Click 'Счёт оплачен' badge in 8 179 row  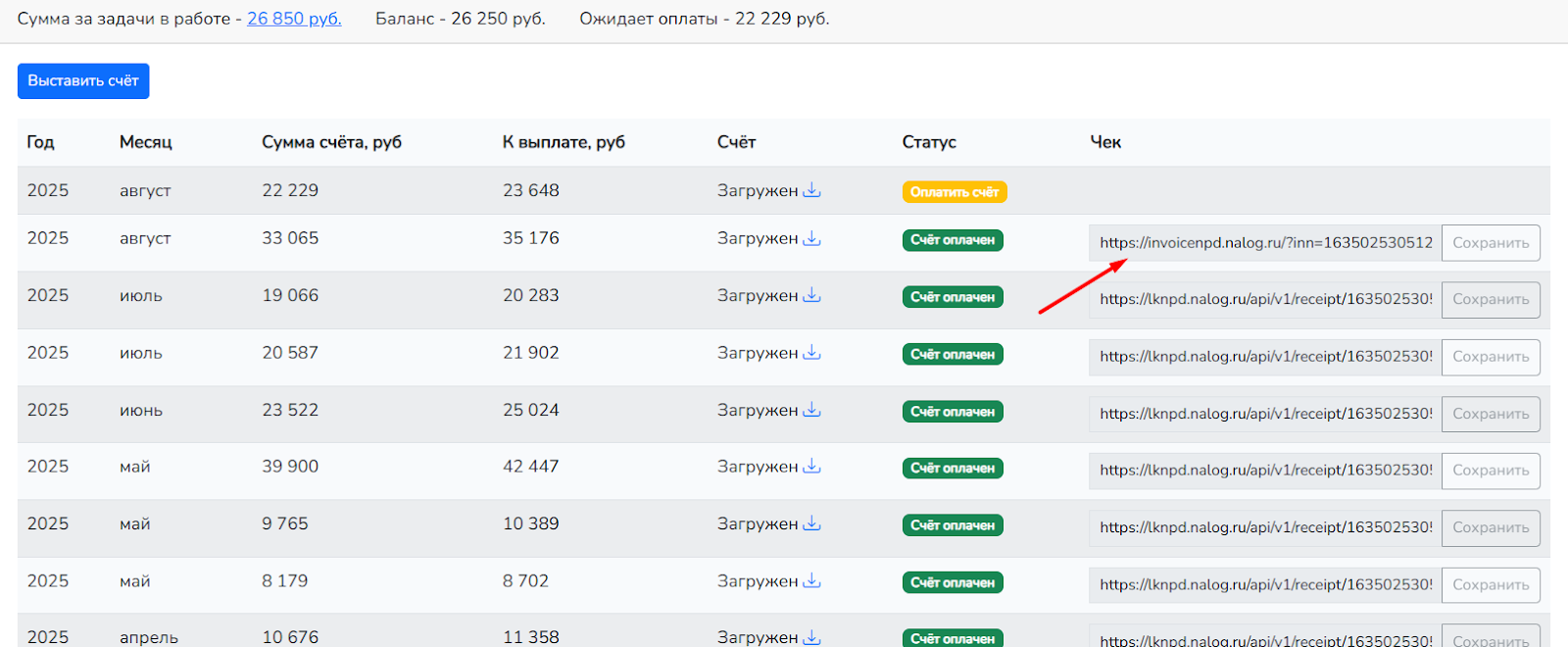pos(953,582)
